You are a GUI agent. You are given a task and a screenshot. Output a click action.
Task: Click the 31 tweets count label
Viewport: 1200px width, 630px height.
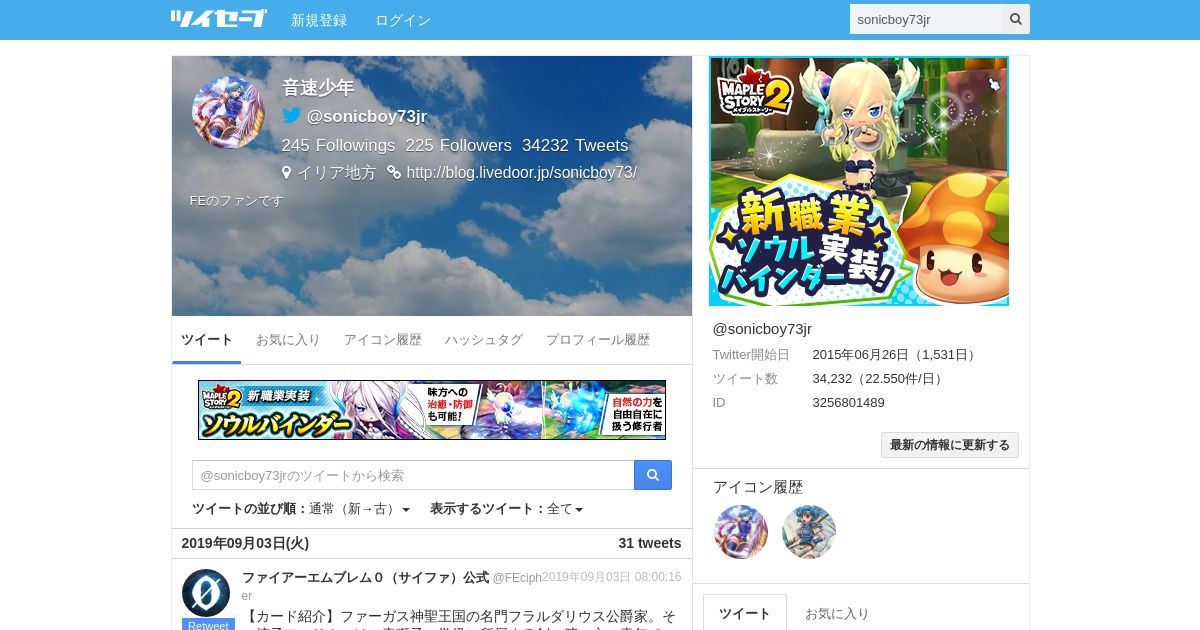click(650, 543)
